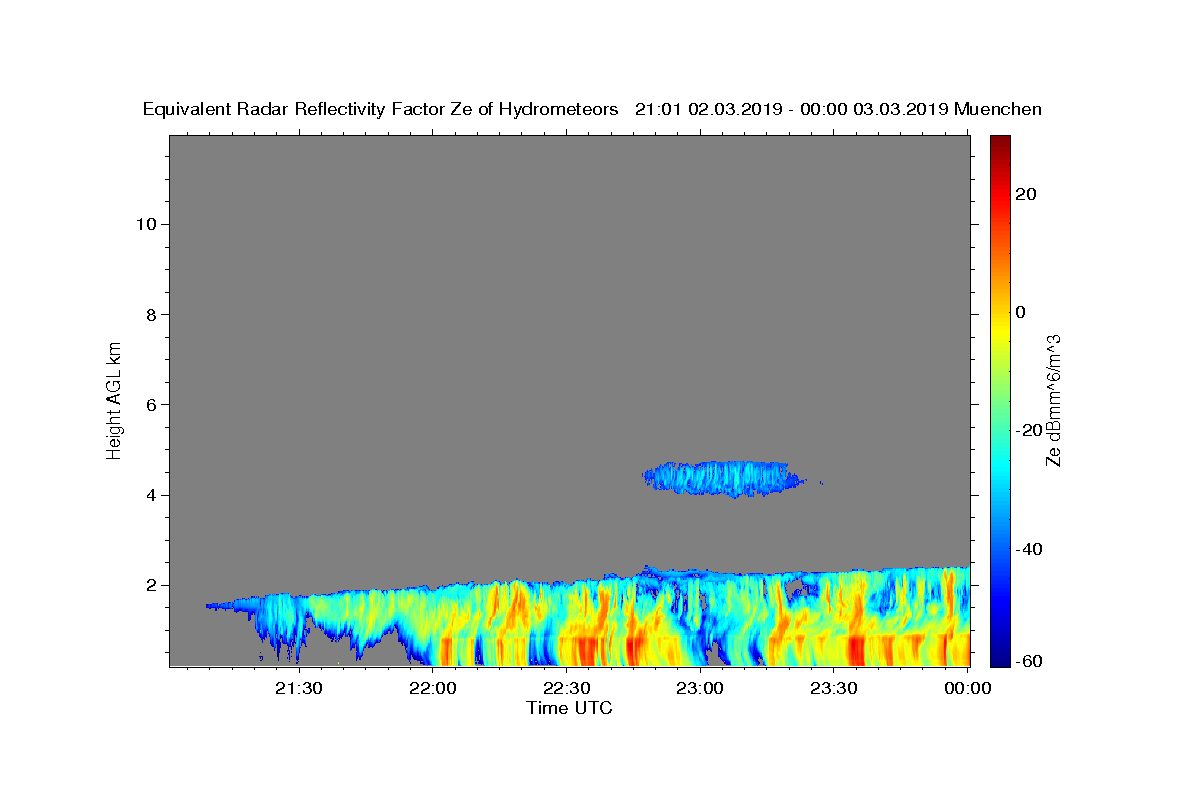The image size is (1200, 800).
Task: Click the colorbar '-40' value label
Action: coord(1030,549)
